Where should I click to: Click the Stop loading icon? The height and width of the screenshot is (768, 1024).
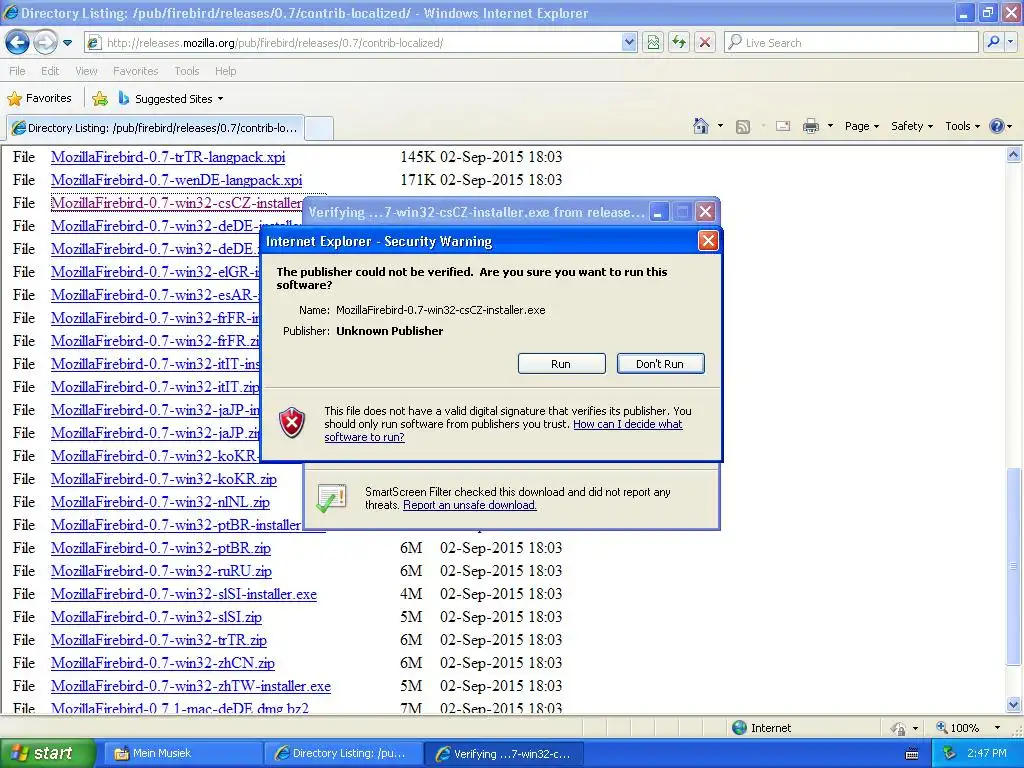pos(705,42)
